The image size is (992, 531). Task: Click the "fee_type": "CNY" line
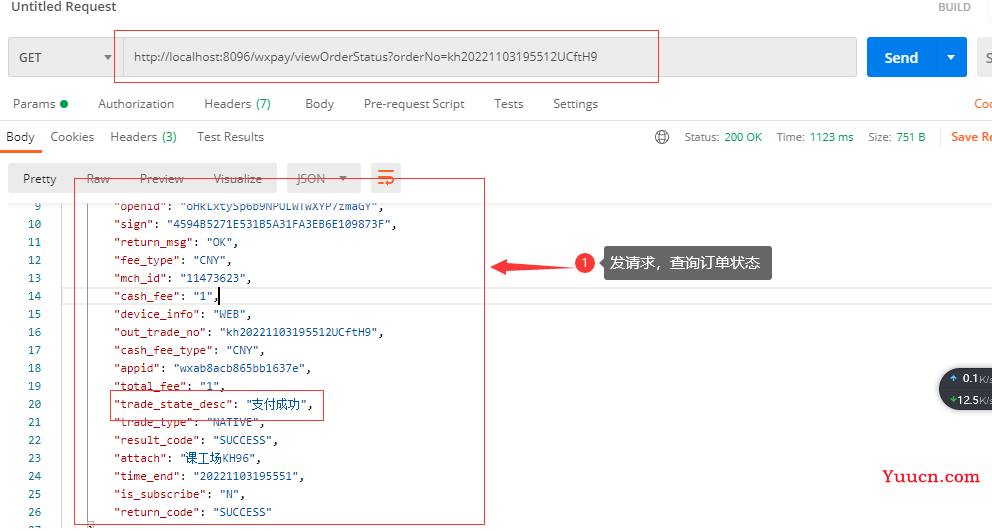[x=173, y=260]
